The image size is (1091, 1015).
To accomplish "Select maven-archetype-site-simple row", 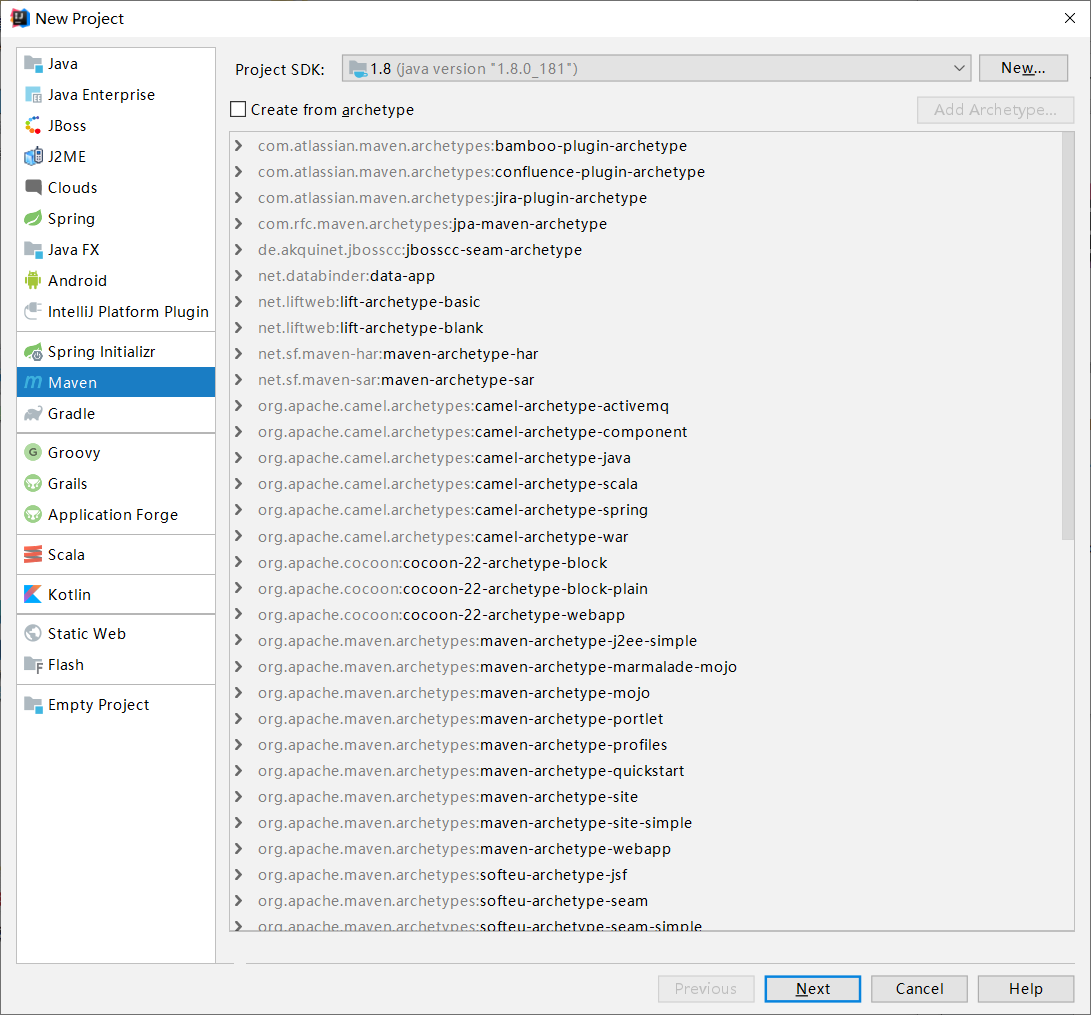I will click(x=646, y=823).
